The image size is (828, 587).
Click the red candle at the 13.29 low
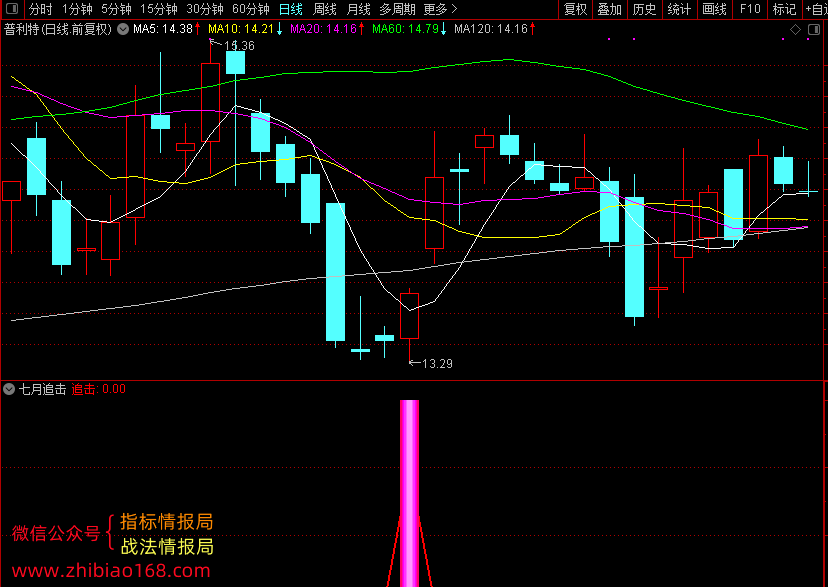point(409,316)
